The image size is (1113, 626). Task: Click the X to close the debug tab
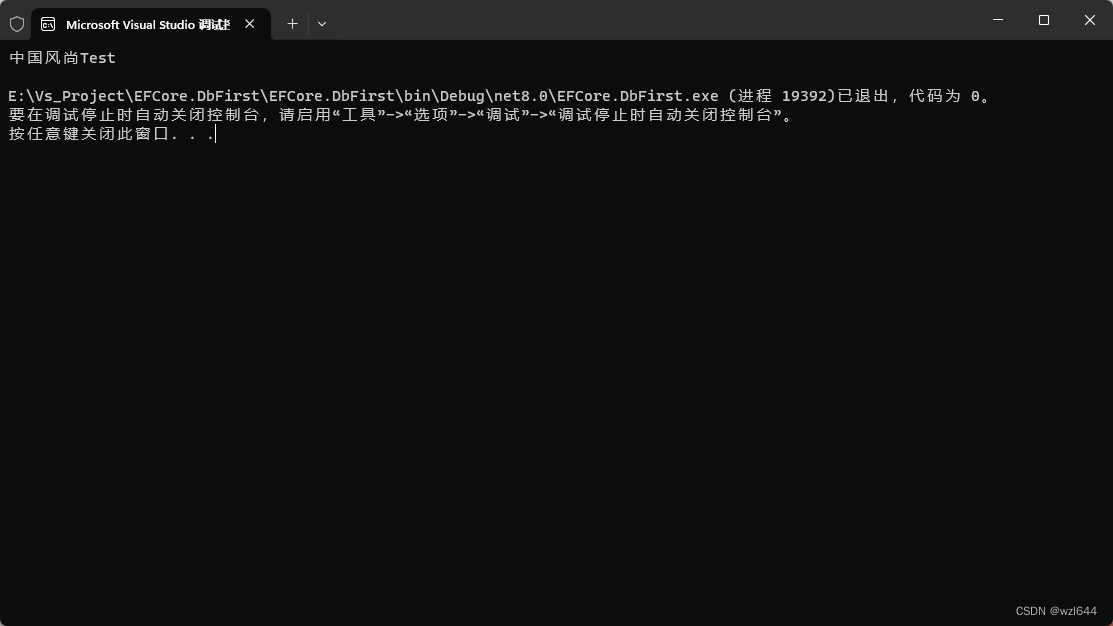click(x=249, y=24)
